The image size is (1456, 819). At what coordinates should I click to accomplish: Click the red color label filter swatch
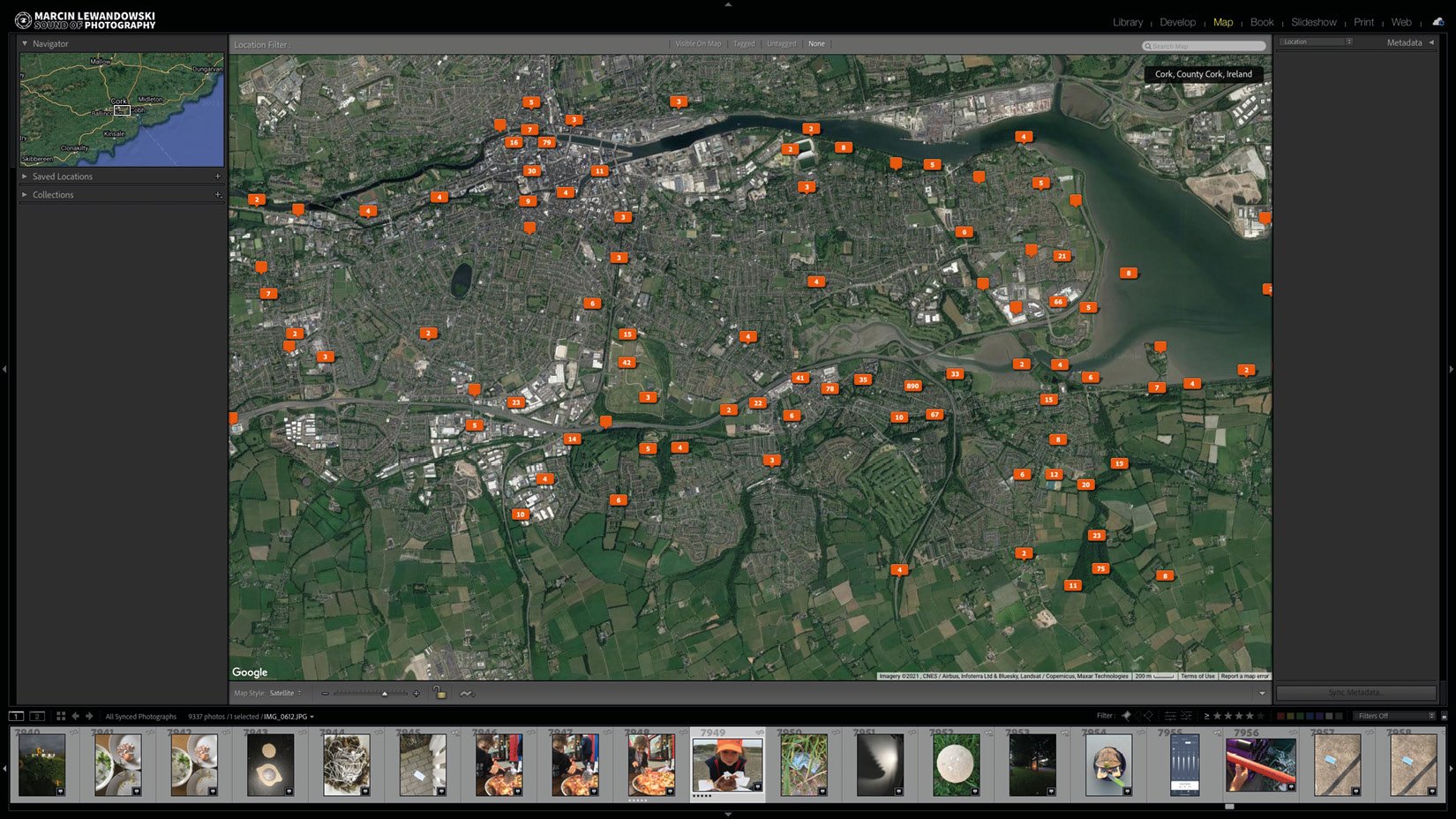[1280, 716]
